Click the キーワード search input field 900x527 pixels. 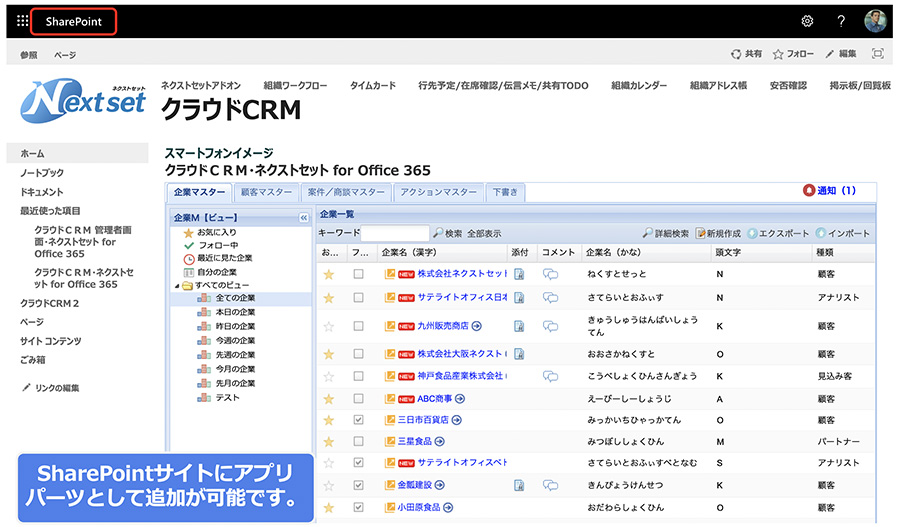pyautogui.click(x=394, y=233)
